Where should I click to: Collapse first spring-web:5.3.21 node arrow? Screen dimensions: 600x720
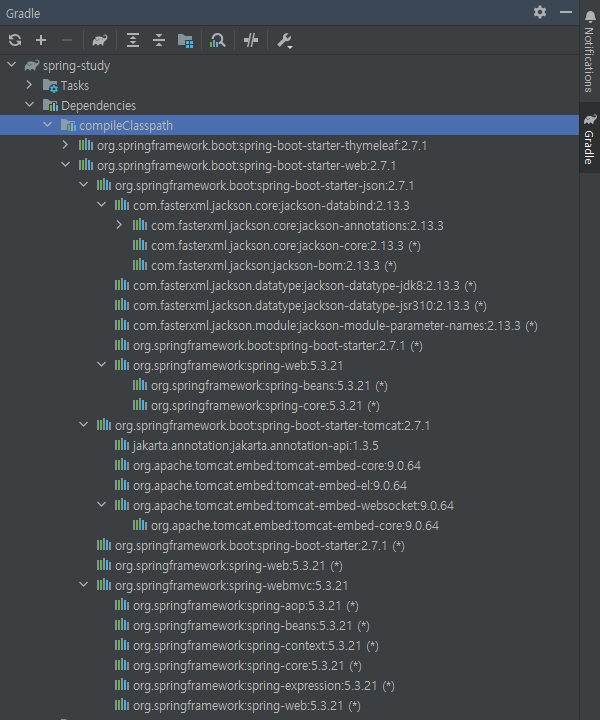[x=101, y=365]
